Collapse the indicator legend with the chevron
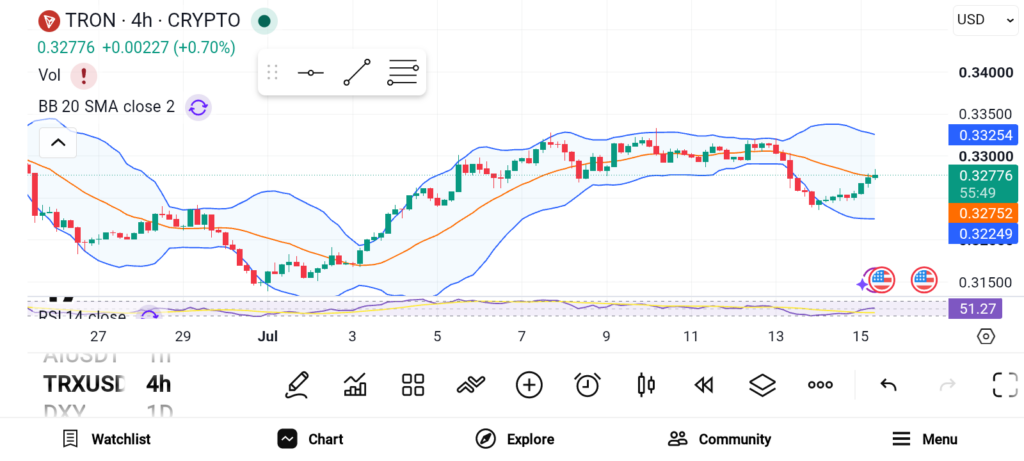1024x461 pixels. [58, 143]
